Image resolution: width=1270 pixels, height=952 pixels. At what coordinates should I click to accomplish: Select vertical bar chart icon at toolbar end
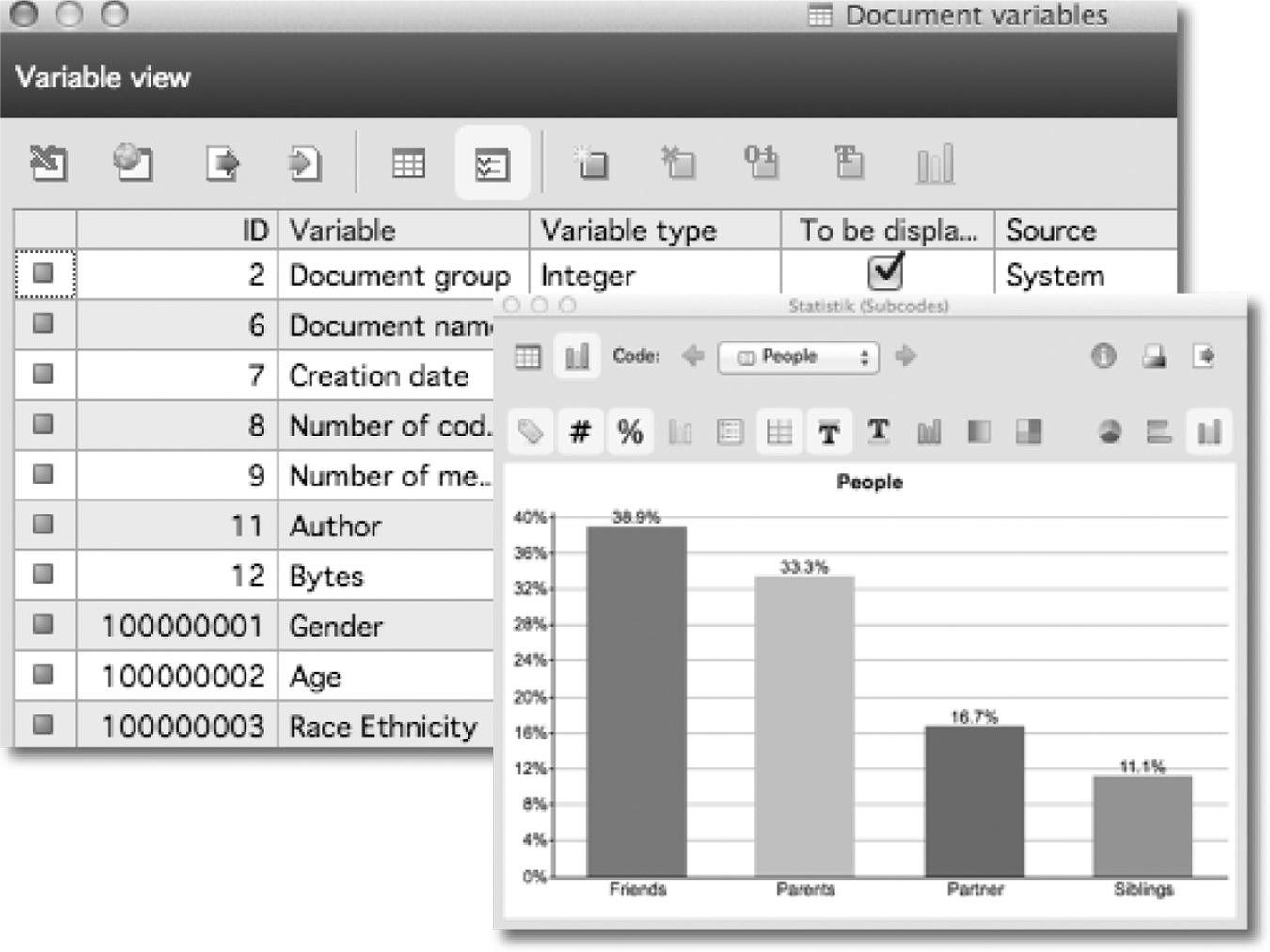[x=1209, y=432]
